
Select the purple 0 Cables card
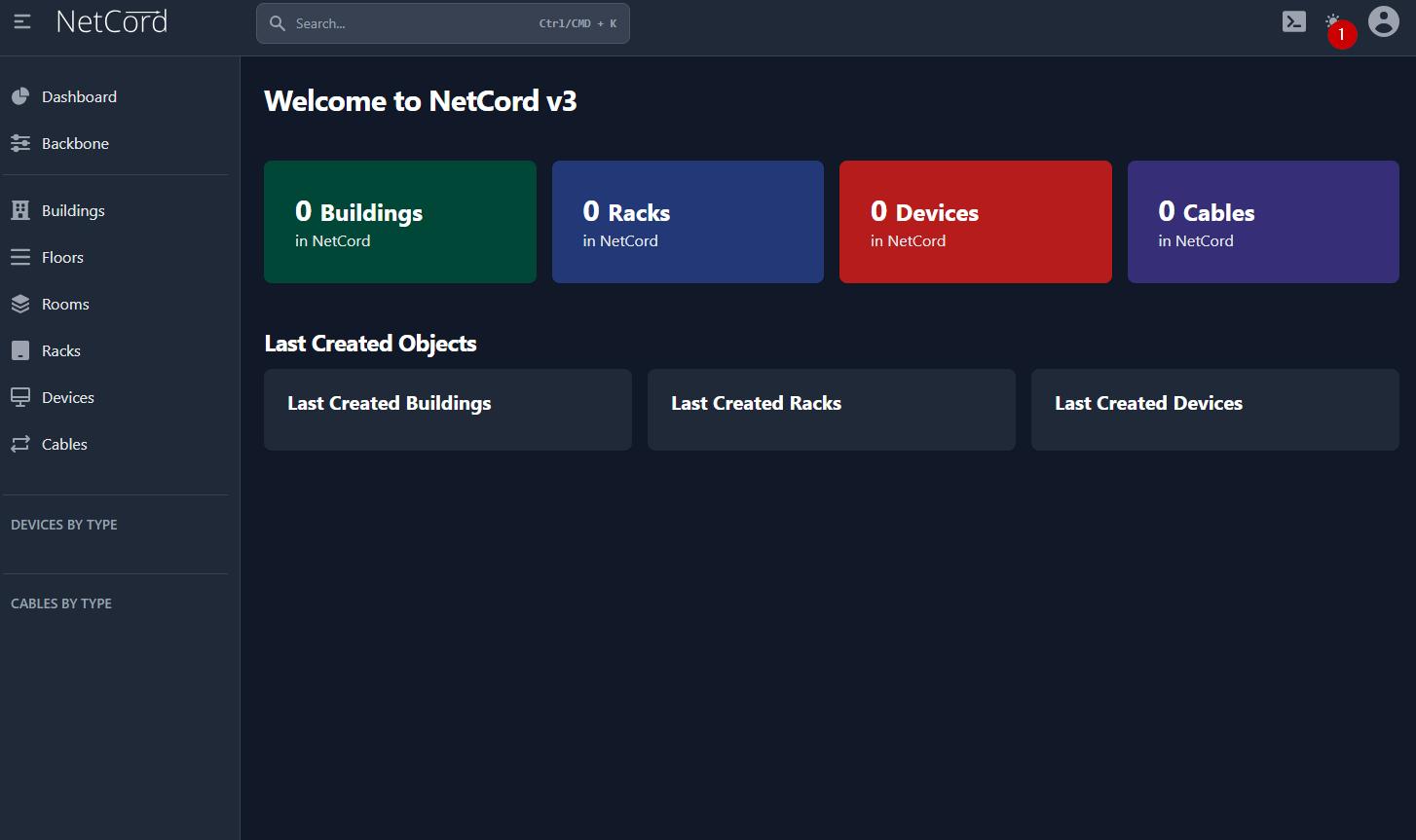[x=1262, y=222]
